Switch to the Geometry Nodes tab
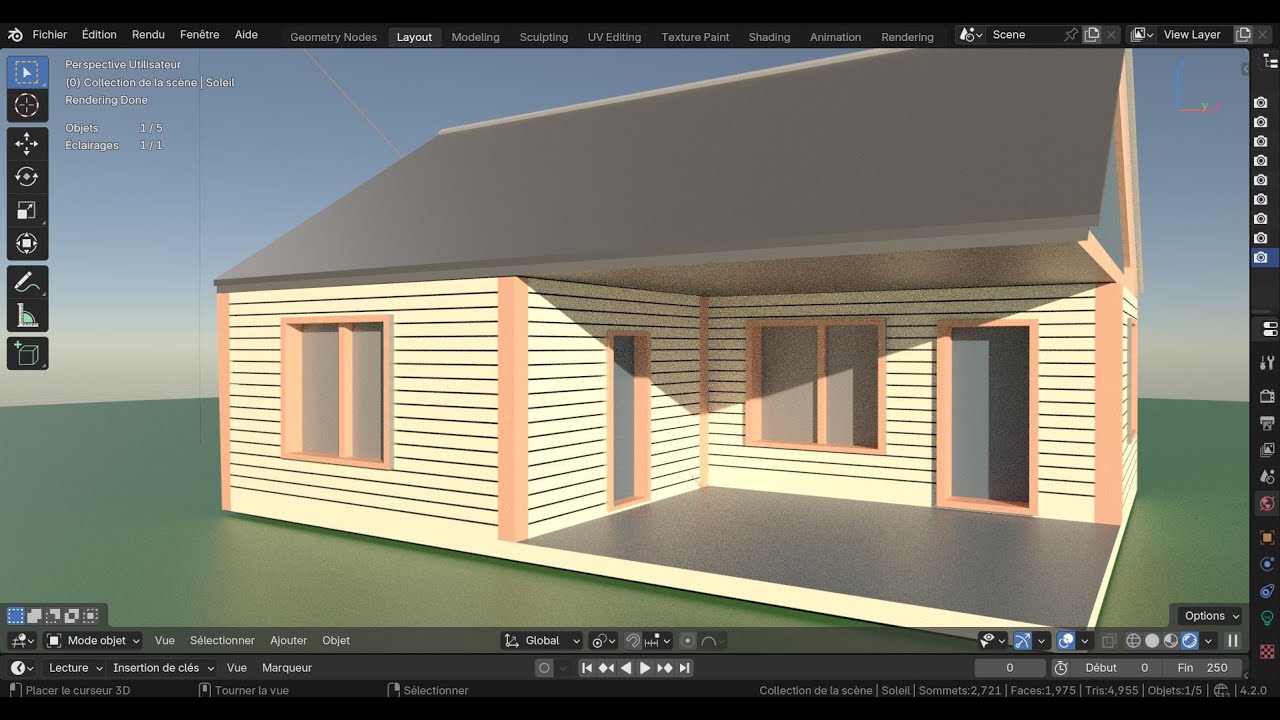The image size is (1280, 720). [333, 37]
